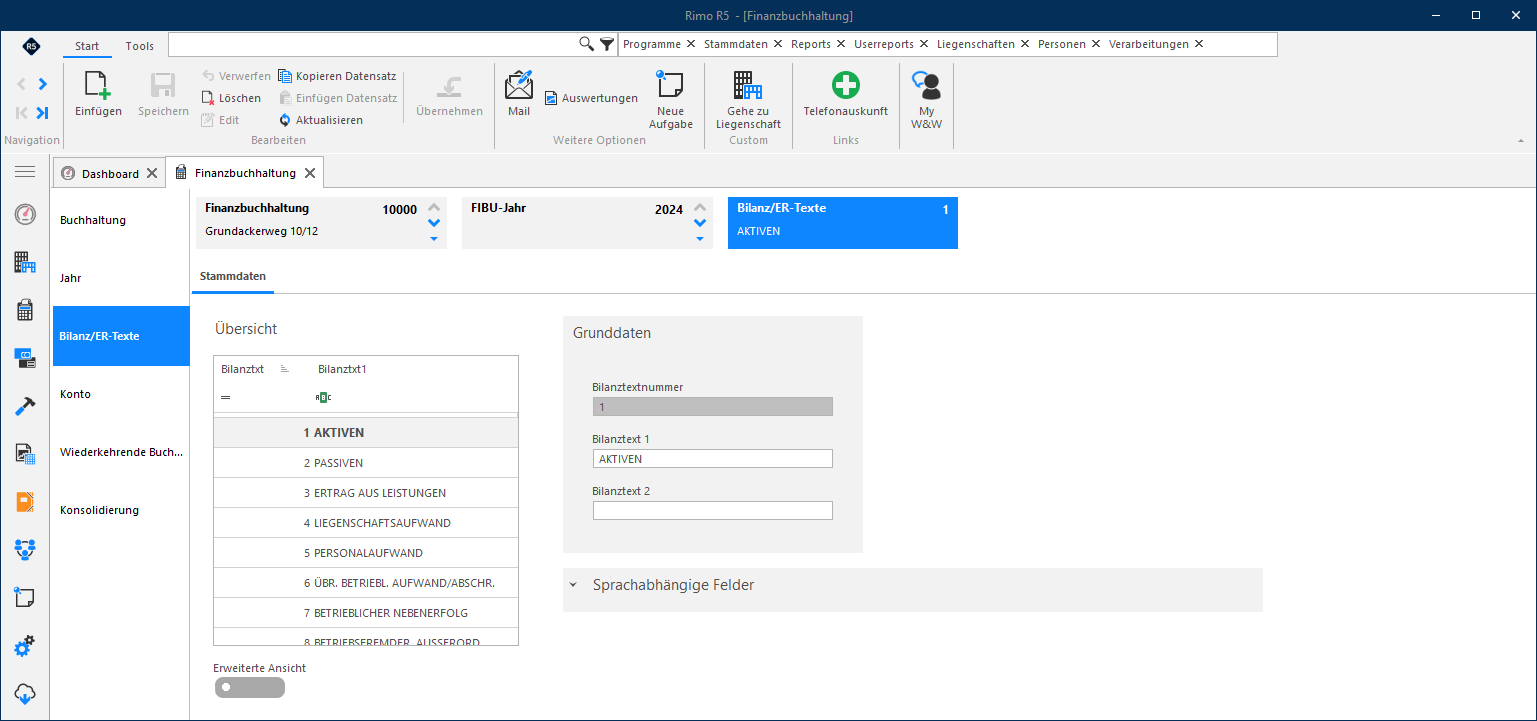Switch to the Dashboard tab
The width and height of the screenshot is (1537, 721).
(110, 173)
